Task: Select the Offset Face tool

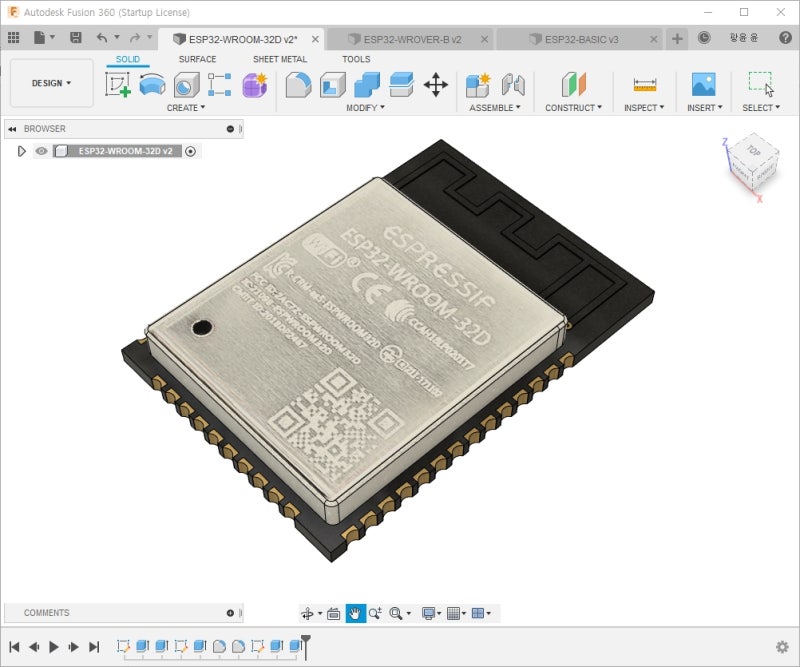Action: [x=402, y=84]
